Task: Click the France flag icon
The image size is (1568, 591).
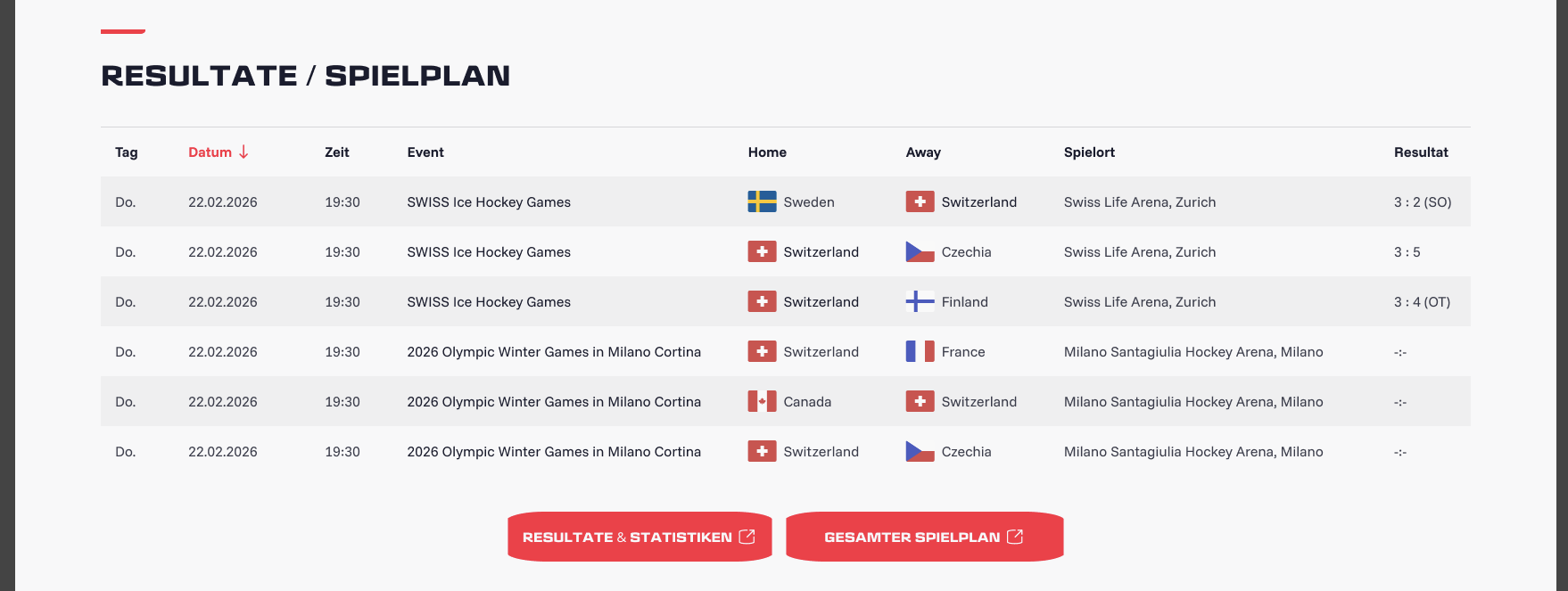Action: tap(920, 351)
